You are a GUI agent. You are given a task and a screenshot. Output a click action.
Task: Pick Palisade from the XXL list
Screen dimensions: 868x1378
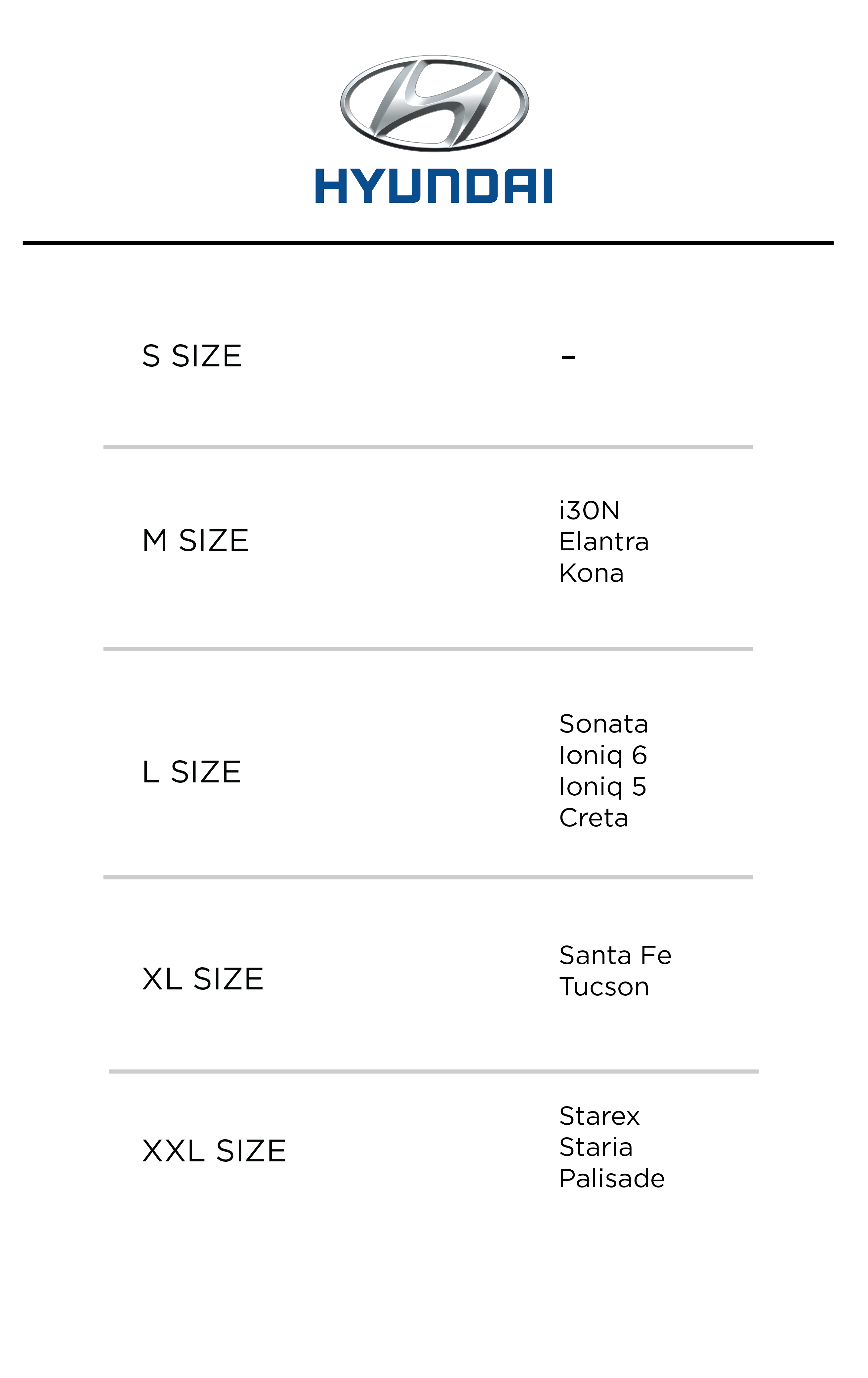[x=612, y=1179]
